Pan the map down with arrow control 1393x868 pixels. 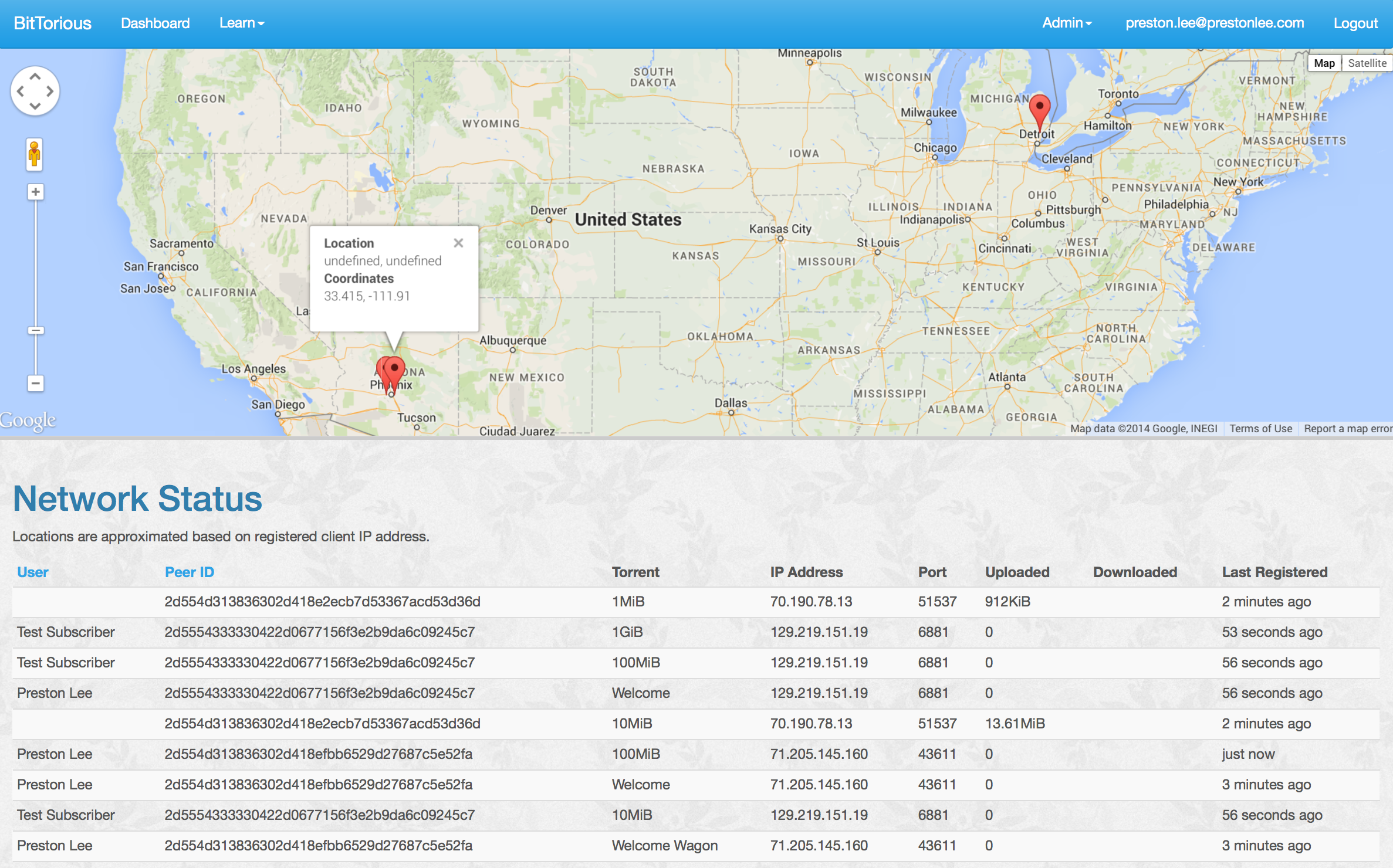pyautogui.click(x=35, y=106)
